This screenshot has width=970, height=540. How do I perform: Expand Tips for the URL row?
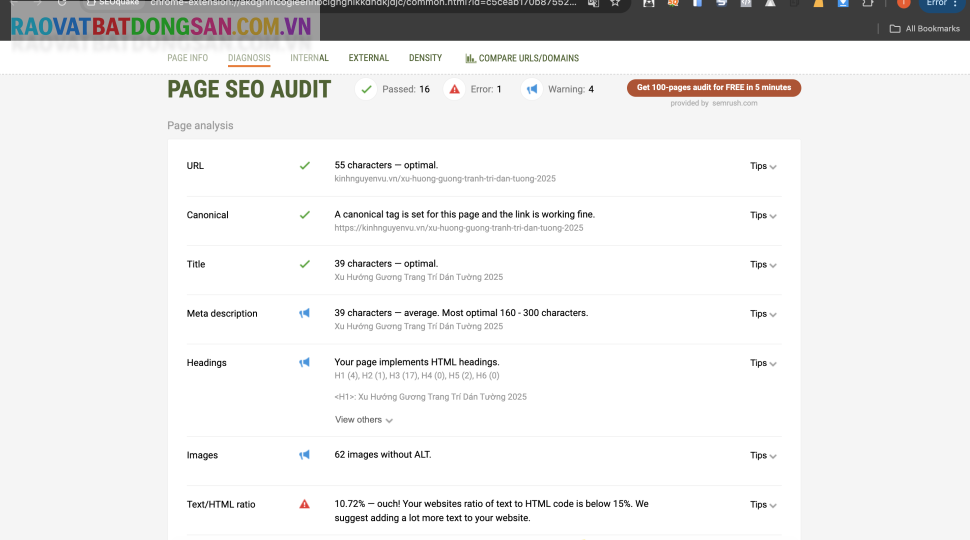(x=763, y=166)
